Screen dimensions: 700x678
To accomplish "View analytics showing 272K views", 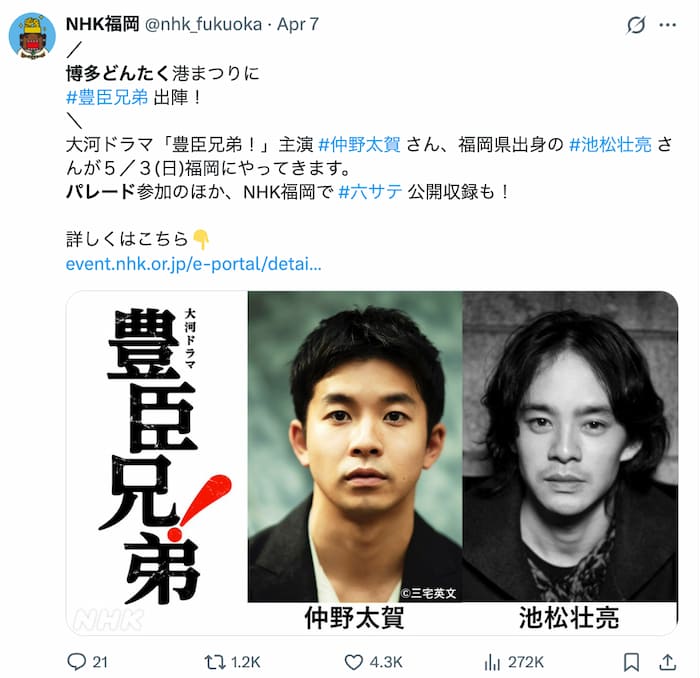I will click(514, 661).
